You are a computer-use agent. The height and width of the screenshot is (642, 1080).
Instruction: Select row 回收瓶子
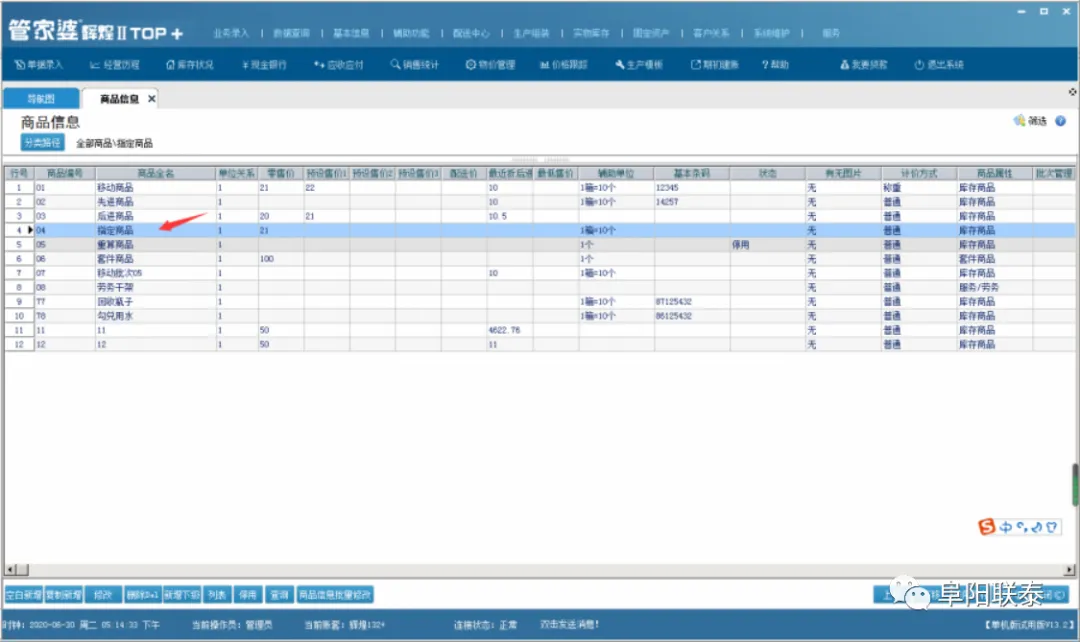pyautogui.click(x=540, y=302)
